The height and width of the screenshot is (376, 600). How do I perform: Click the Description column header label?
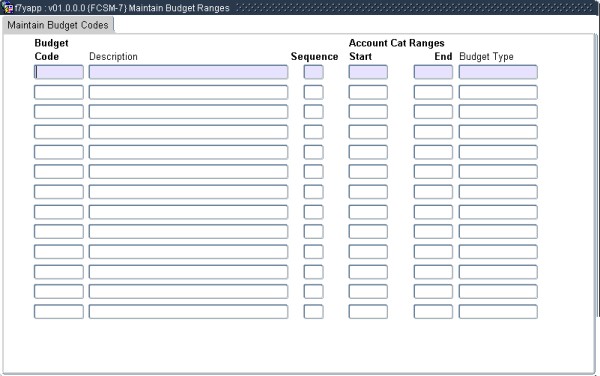point(113,57)
